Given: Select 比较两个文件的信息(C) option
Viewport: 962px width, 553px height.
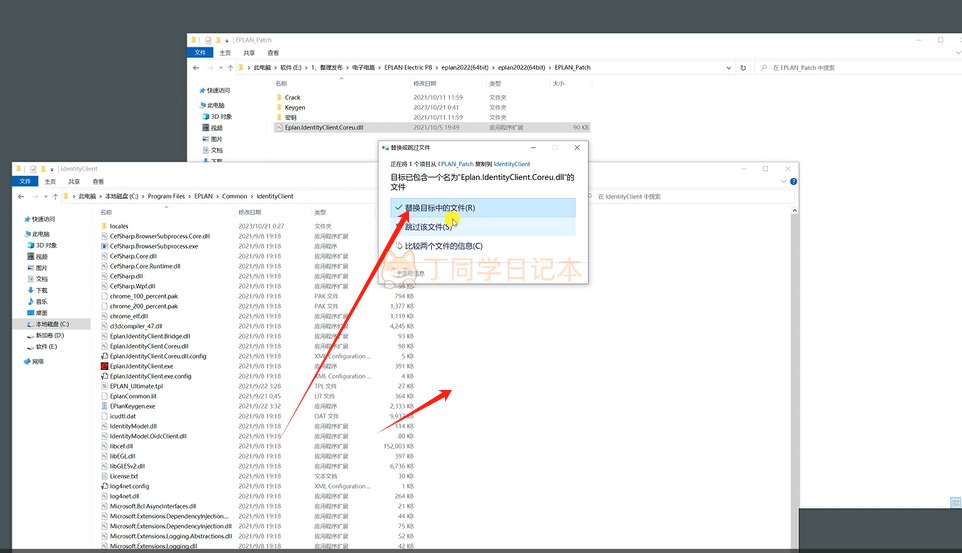Looking at the screenshot, I should click(x=443, y=246).
